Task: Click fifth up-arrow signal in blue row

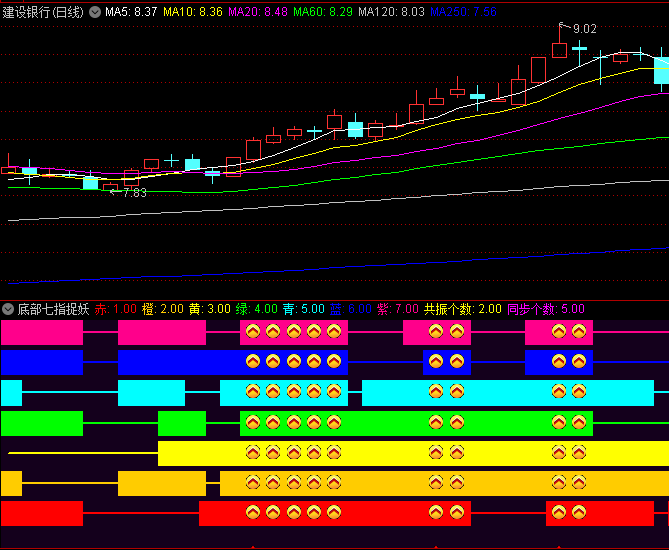Action: tap(334, 361)
